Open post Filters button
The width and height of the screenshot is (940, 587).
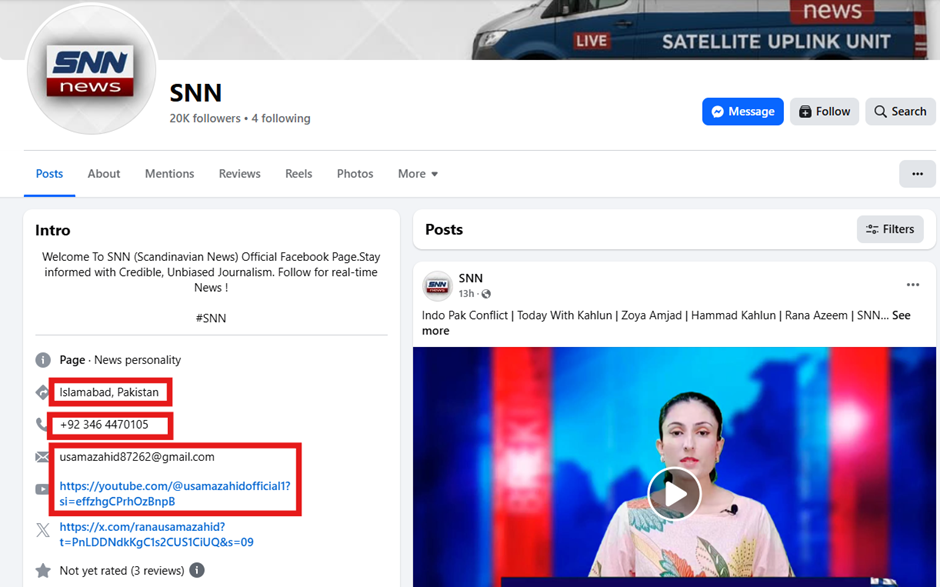click(x=890, y=229)
